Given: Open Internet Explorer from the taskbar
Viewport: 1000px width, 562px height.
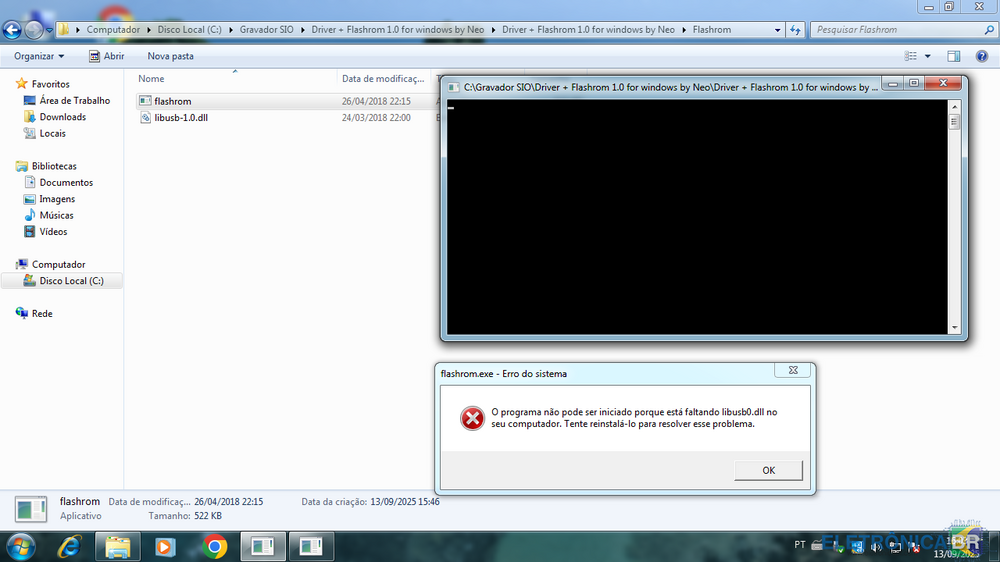Looking at the screenshot, I should pyautogui.click(x=69, y=547).
